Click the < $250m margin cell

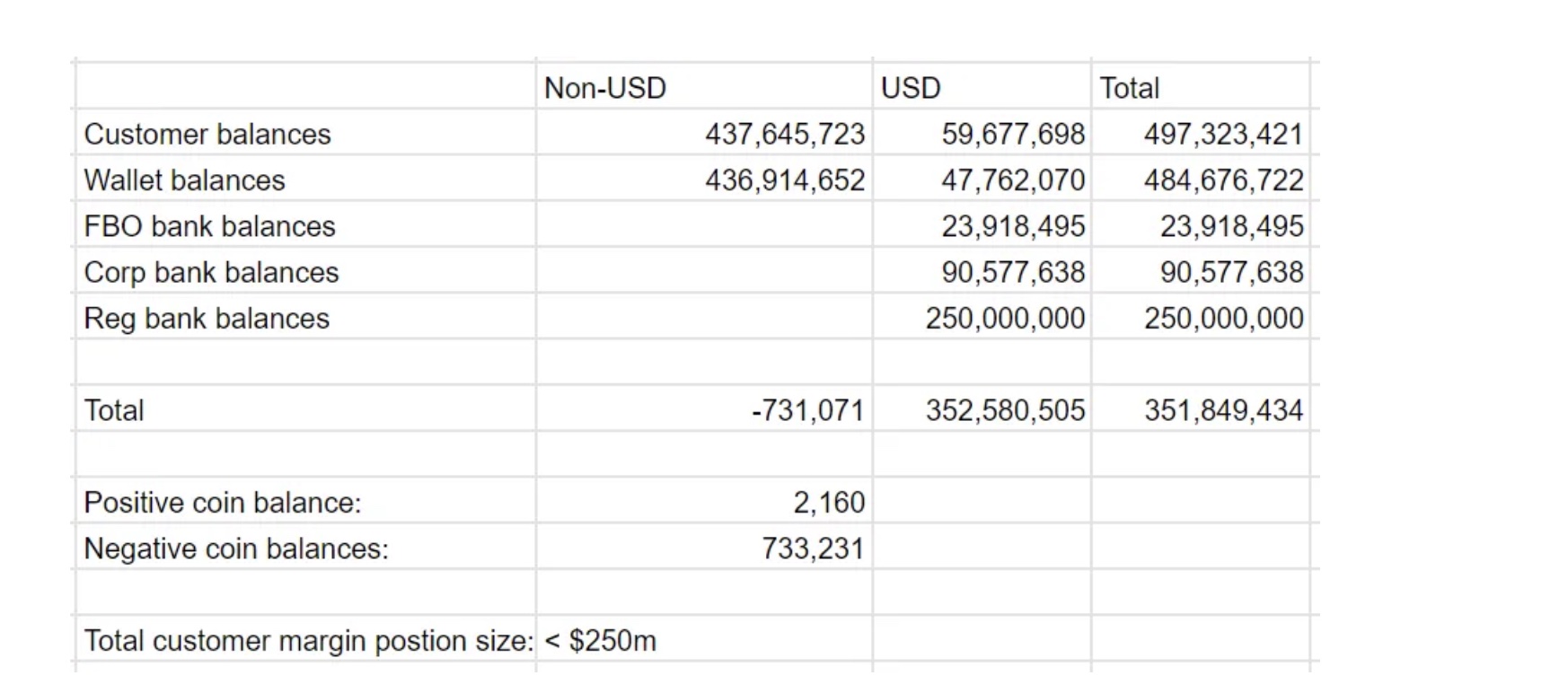coord(600,641)
